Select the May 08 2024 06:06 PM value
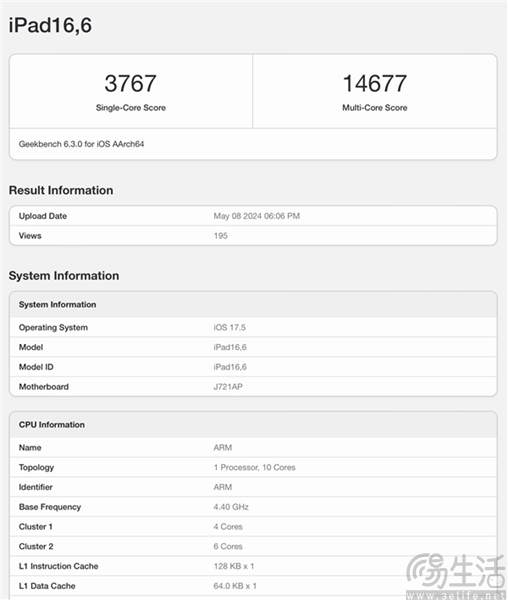508x600 pixels. click(x=257, y=216)
